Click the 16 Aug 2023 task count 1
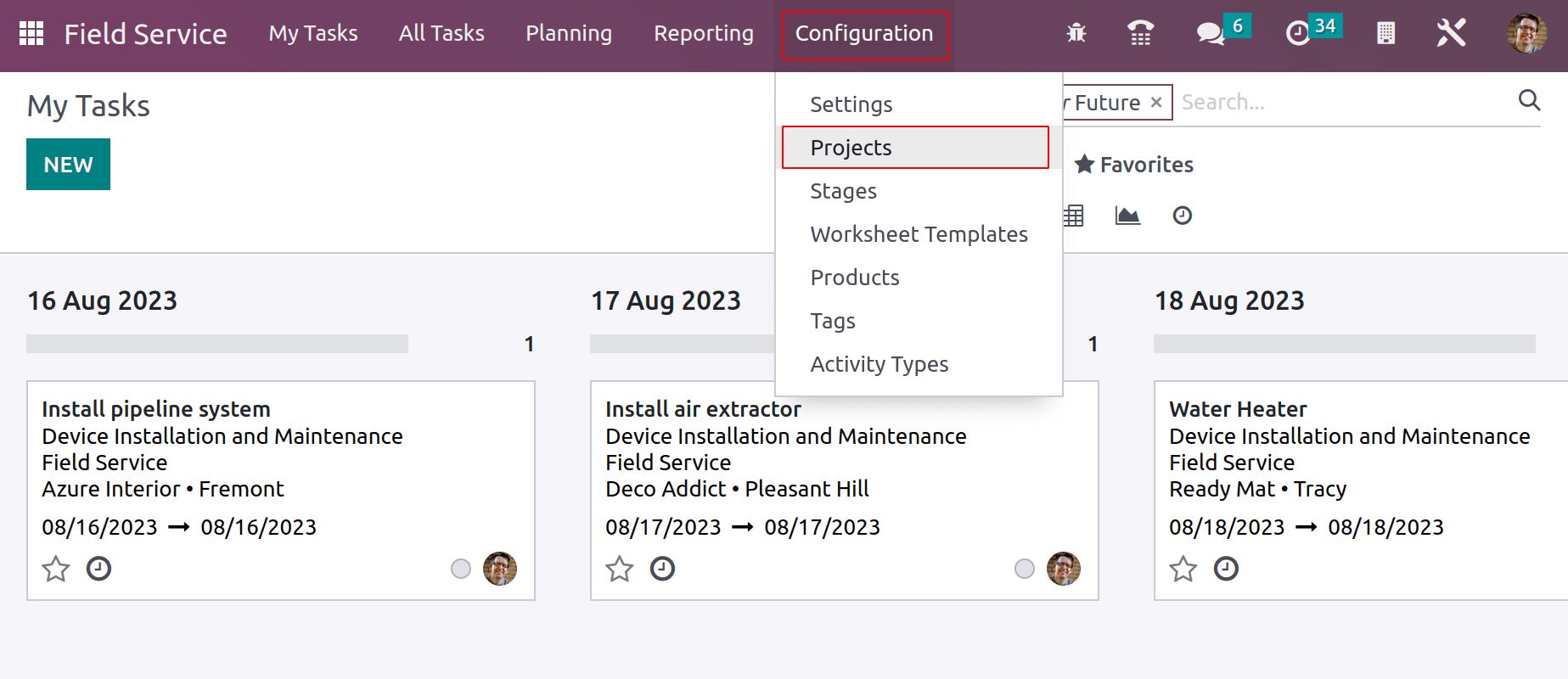This screenshot has height=679, width=1568. pyautogui.click(x=529, y=344)
